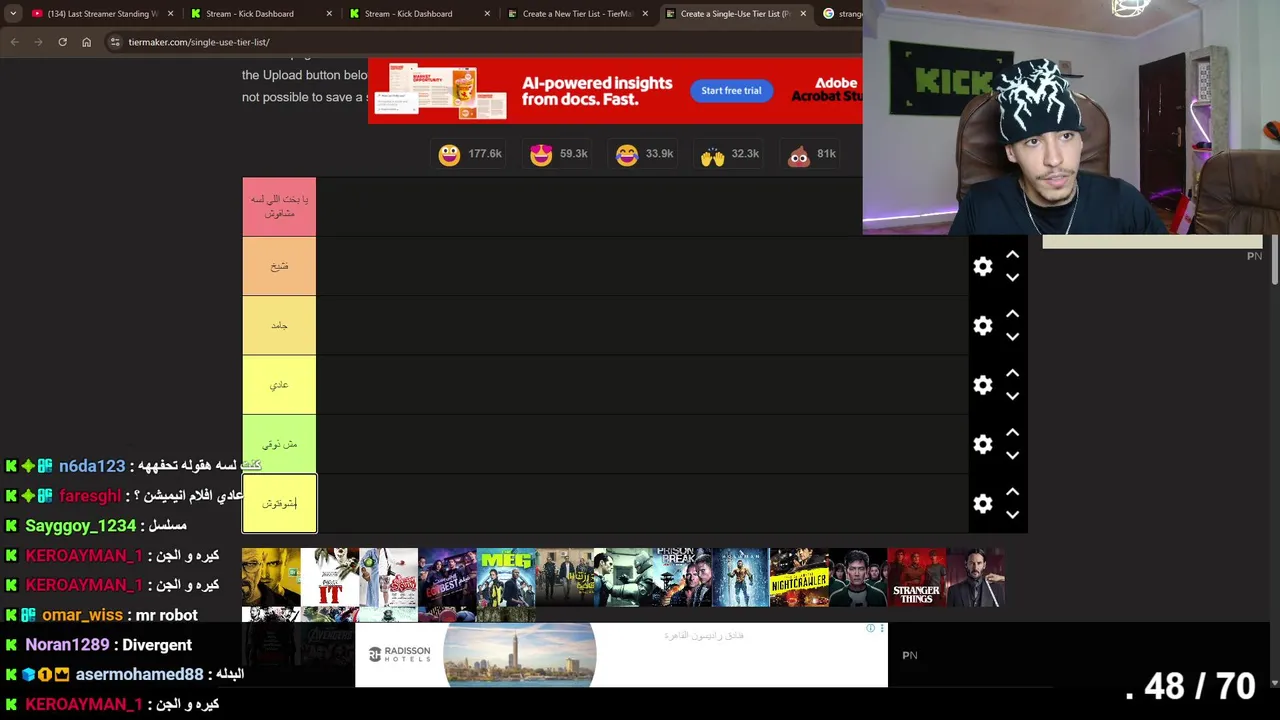Move the عادي tier row up

[1012, 373]
